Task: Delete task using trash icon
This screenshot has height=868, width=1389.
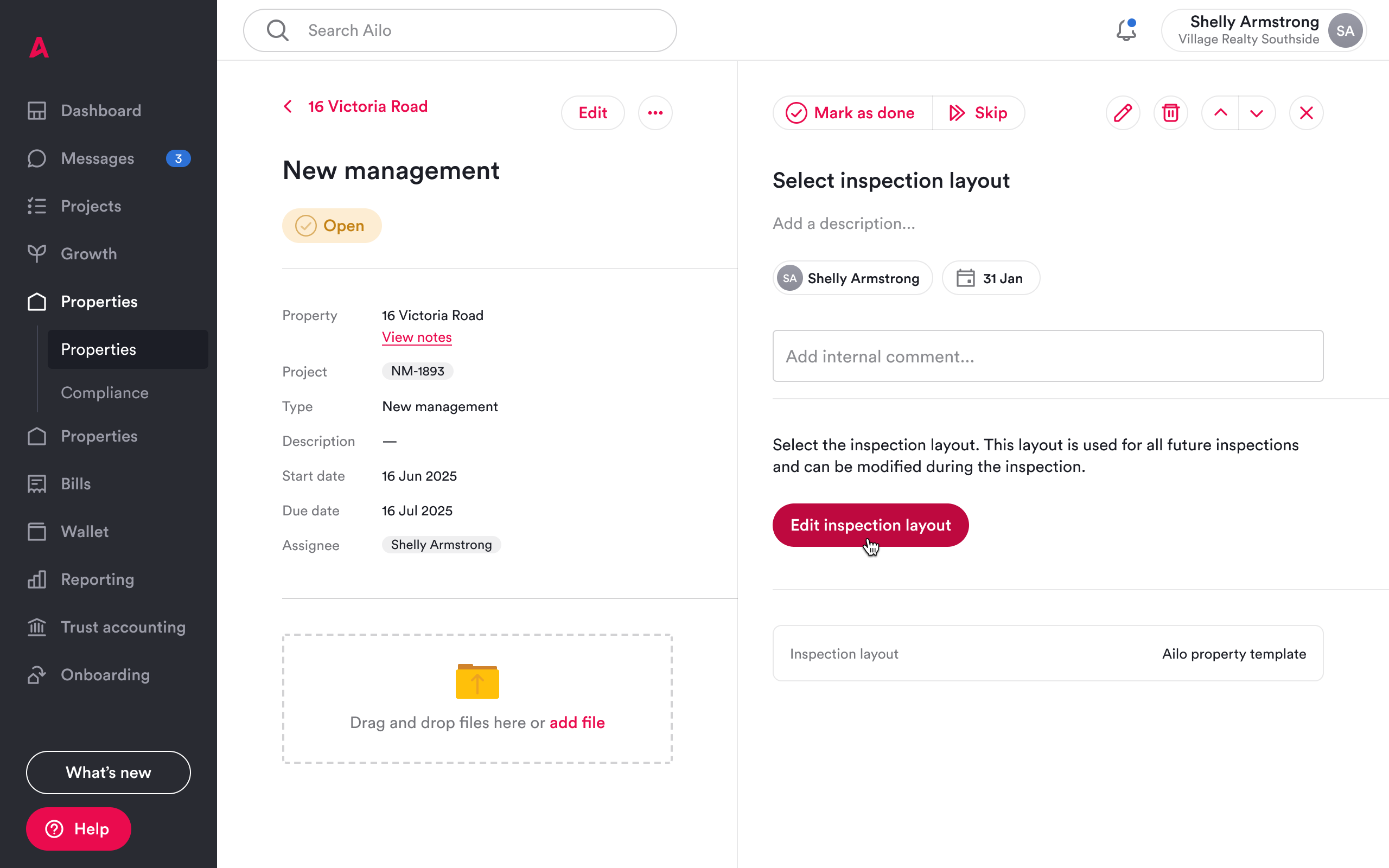Action: [x=1170, y=113]
